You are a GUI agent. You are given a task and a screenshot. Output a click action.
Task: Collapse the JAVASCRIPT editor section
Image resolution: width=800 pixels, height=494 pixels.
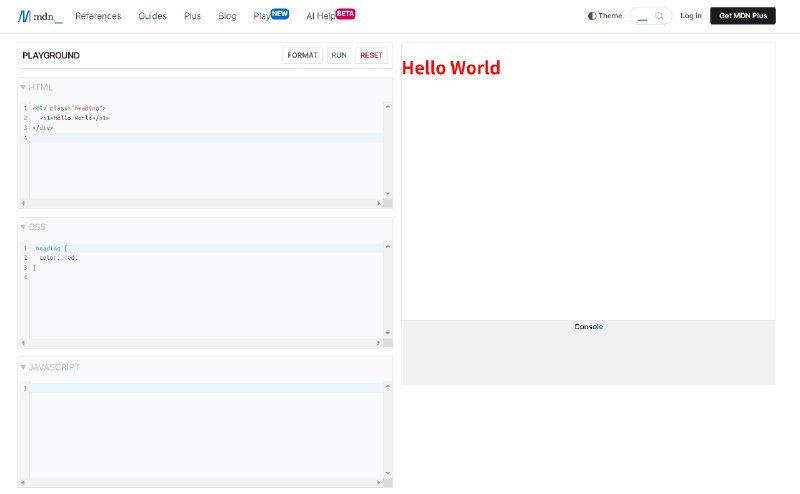click(23, 368)
